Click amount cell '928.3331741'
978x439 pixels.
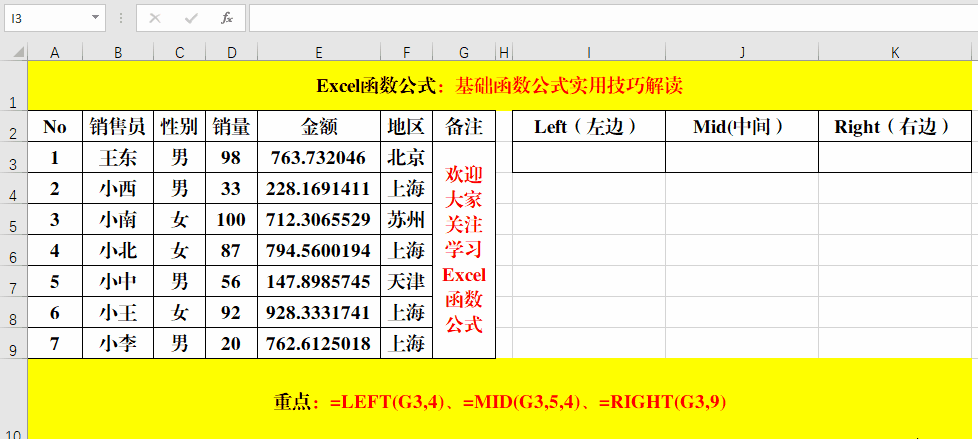pos(319,312)
